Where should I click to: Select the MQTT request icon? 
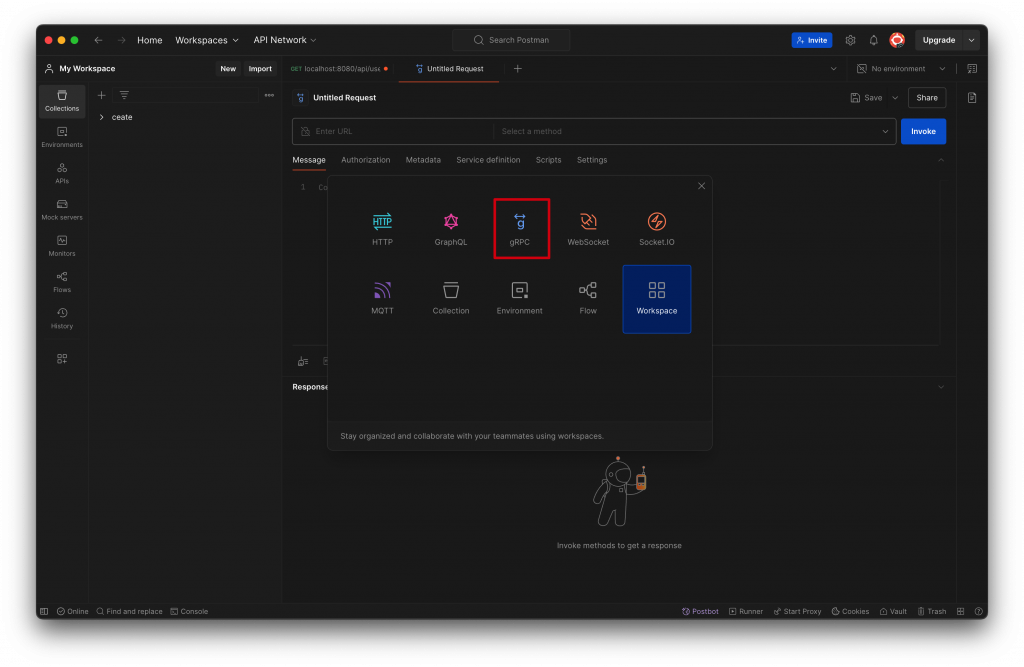click(x=382, y=299)
